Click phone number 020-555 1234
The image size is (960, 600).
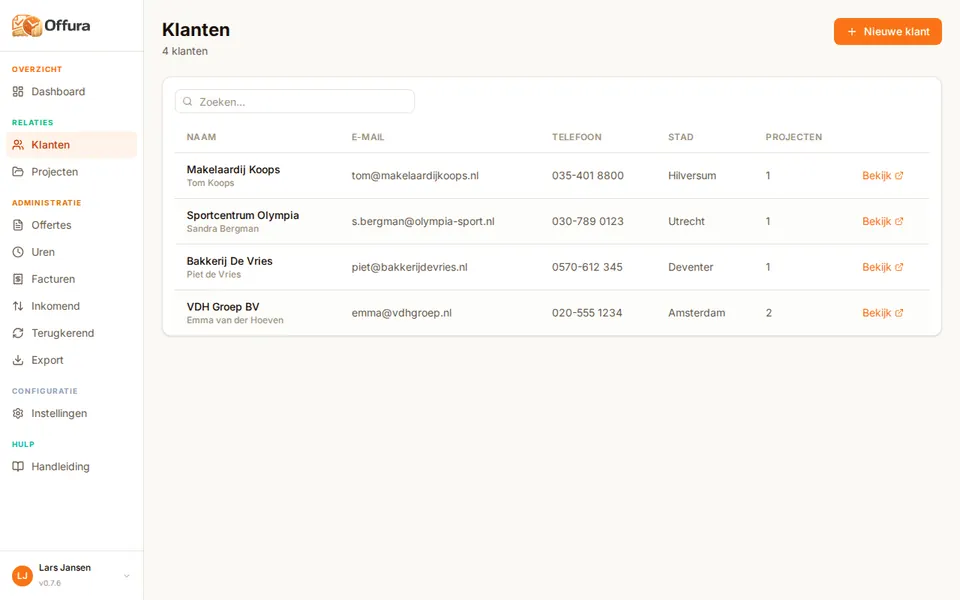587,313
